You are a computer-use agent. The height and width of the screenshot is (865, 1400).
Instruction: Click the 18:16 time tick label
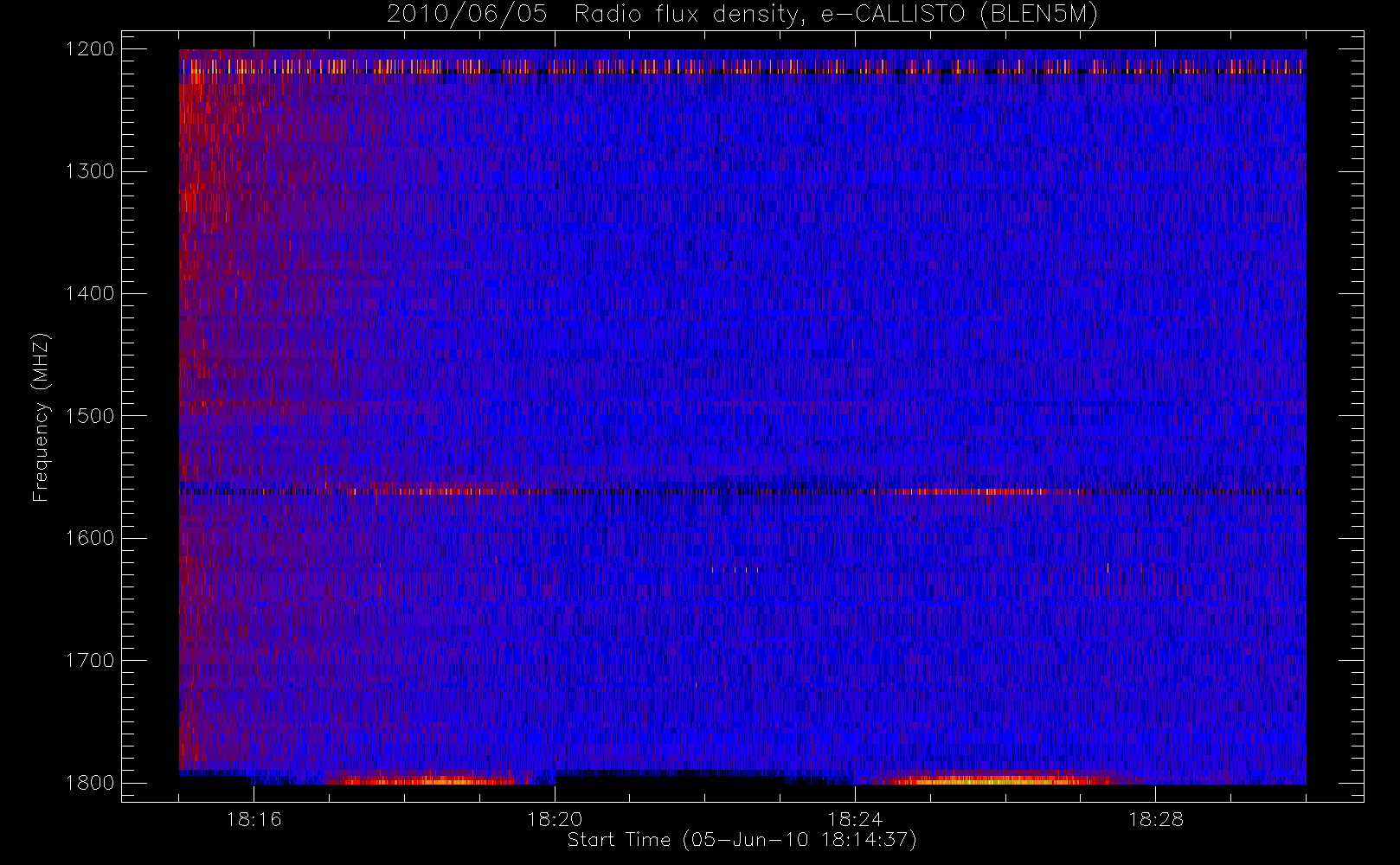pos(254,819)
